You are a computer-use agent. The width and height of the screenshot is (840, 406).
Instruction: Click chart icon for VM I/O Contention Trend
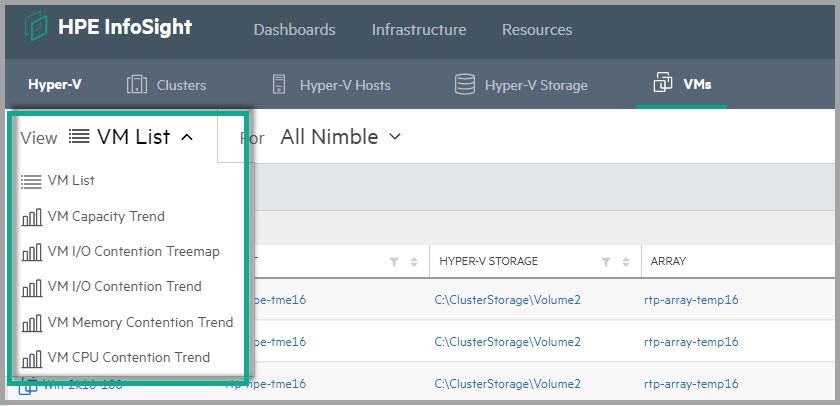pos(32,288)
